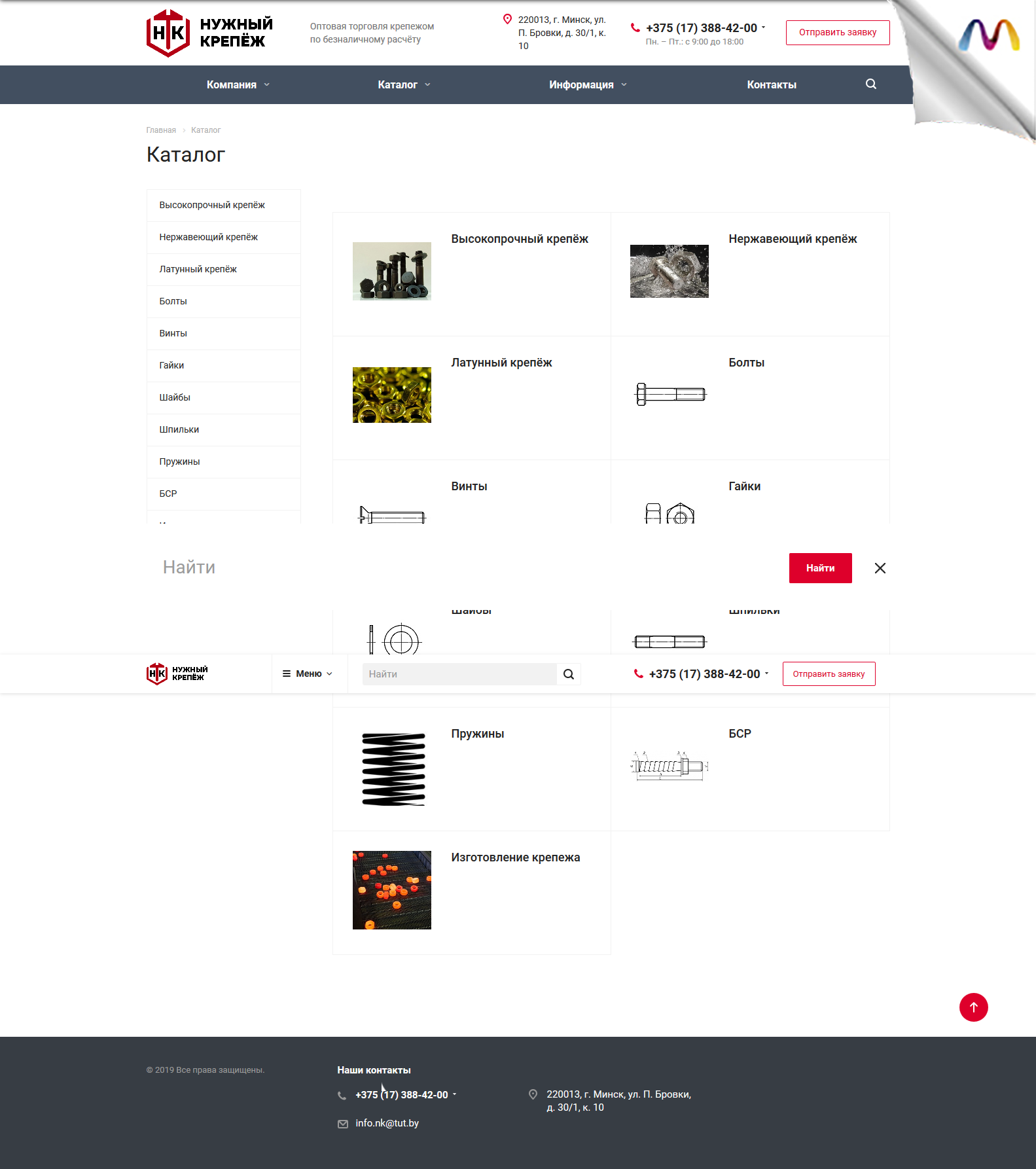This screenshot has width=1036, height=1169.
Task: Go to Главная via breadcrumb link
Action: click(161, 130)
